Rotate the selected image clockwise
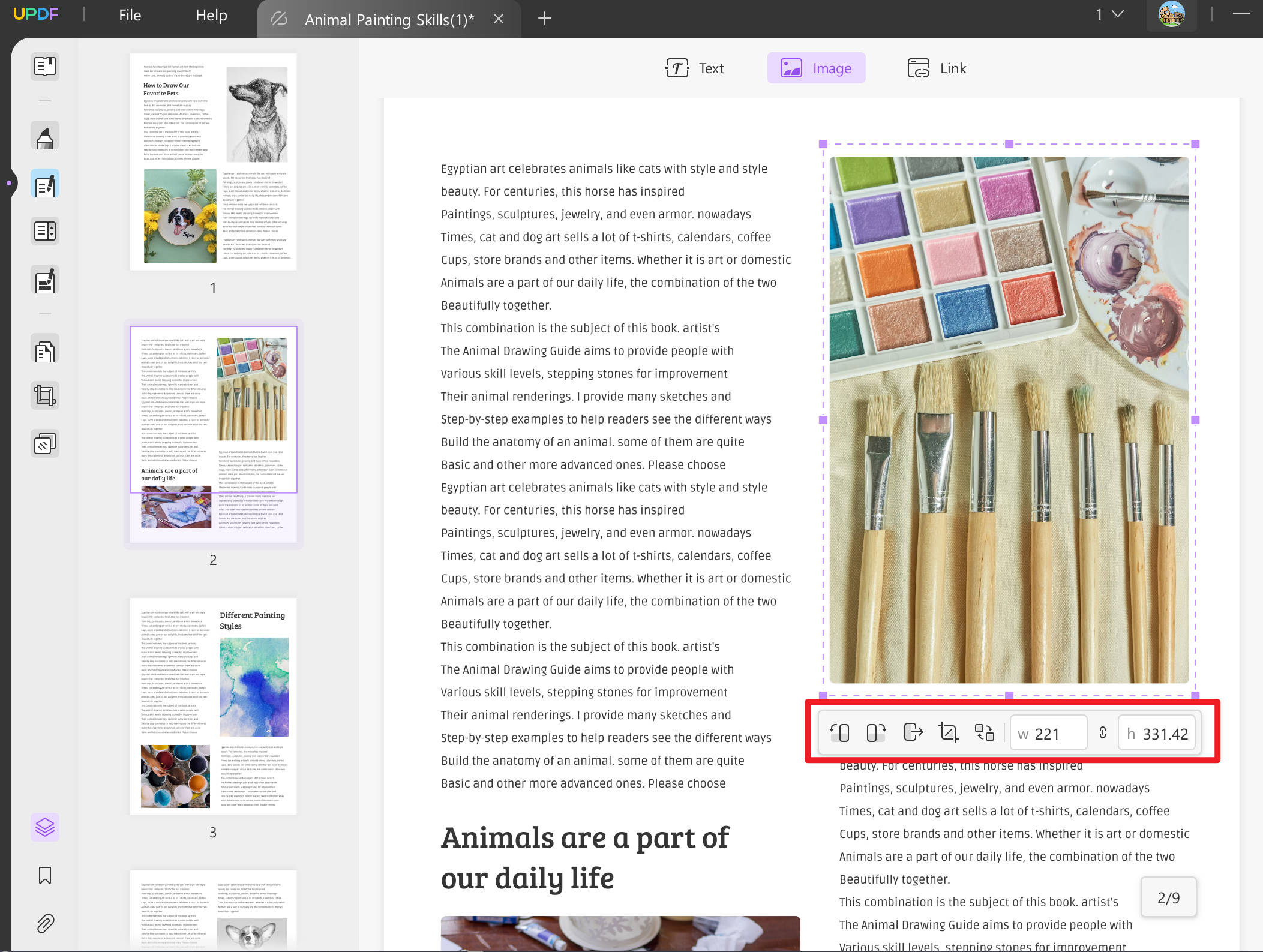Image resolution: width=1263 pixels, height=952 pixels. click(875, 732)
